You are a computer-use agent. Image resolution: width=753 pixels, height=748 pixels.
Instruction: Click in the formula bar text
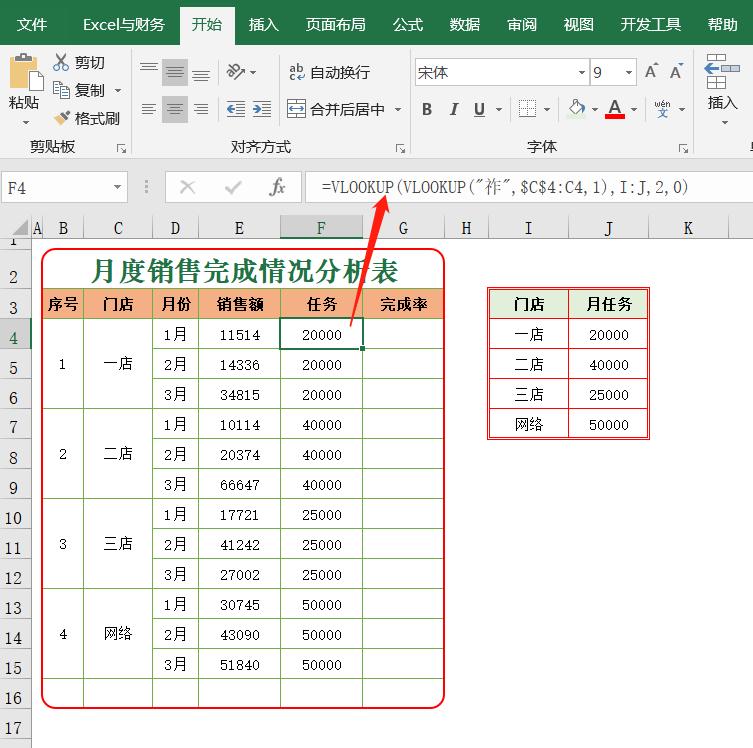[x=504, y=187]
